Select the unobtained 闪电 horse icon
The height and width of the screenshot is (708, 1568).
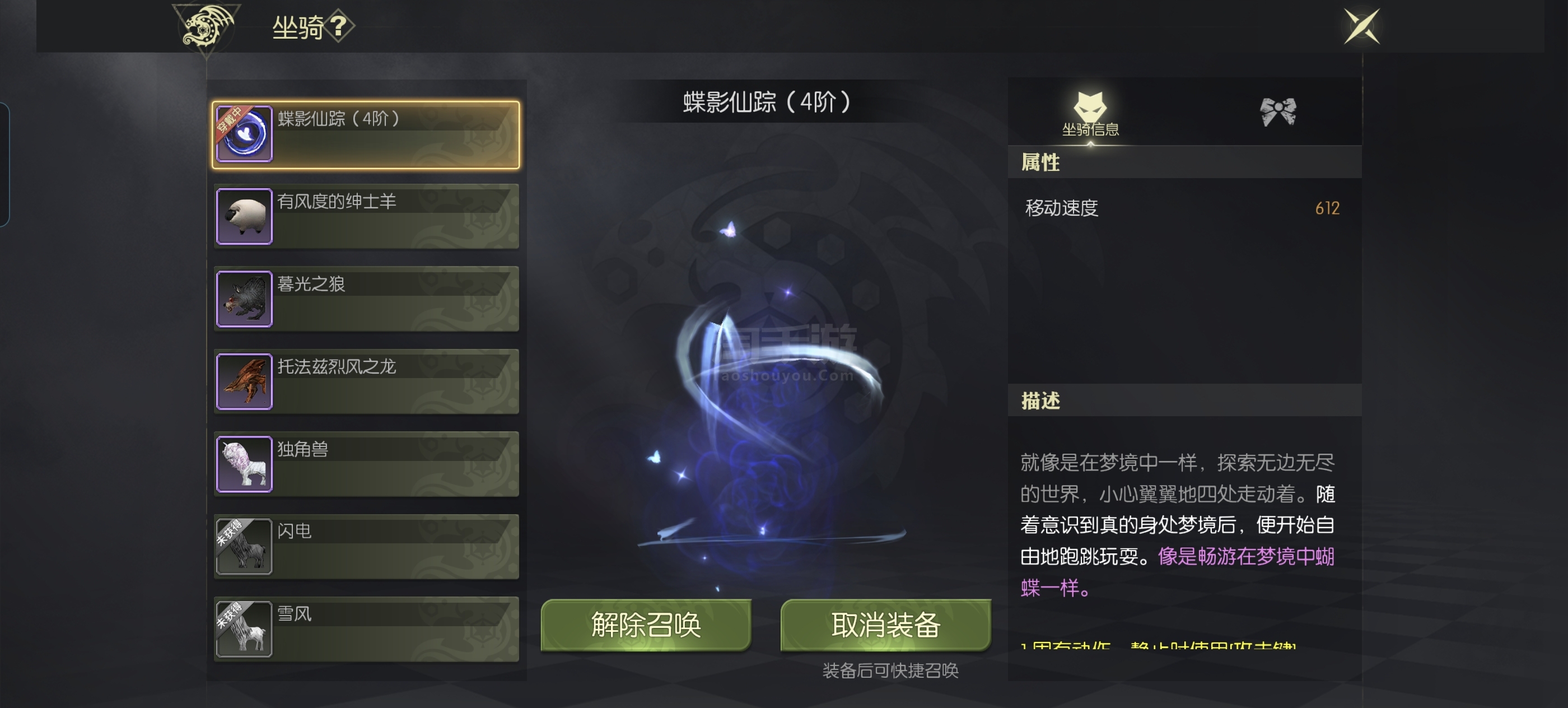point(244,547)
